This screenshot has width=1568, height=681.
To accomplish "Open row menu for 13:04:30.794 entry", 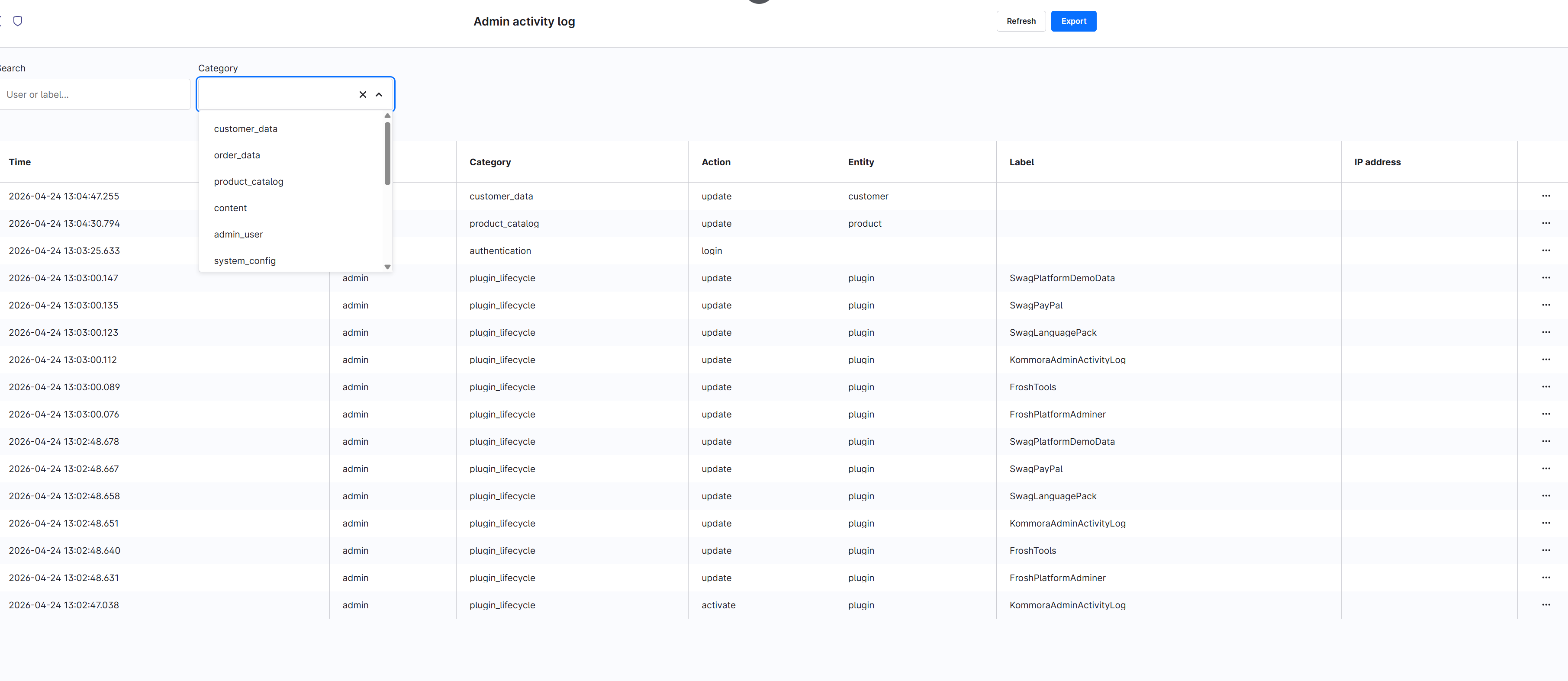I will (1545, 223).
